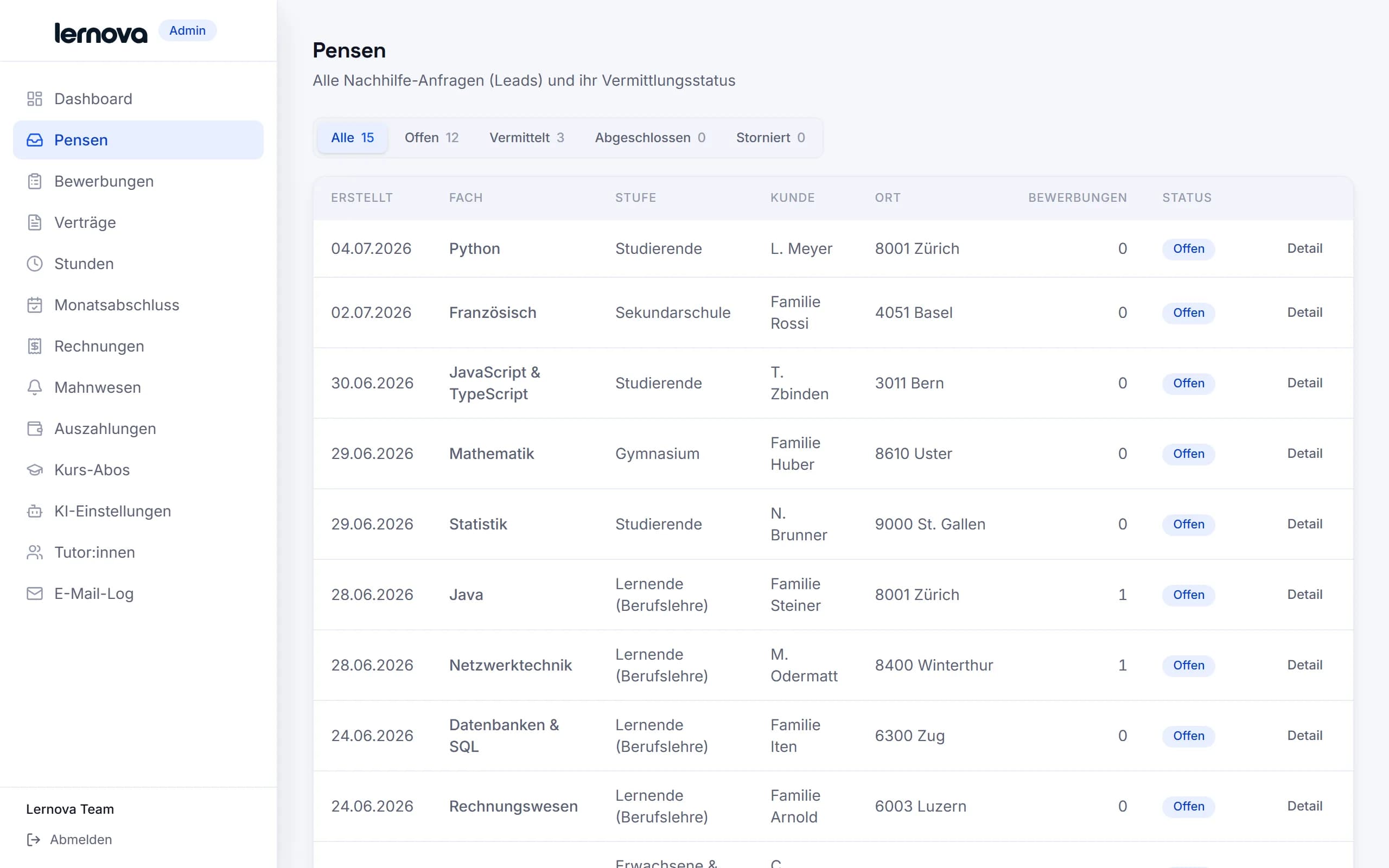
Task: Switch to the Offen 12 tab
Action: click(432, 138)
